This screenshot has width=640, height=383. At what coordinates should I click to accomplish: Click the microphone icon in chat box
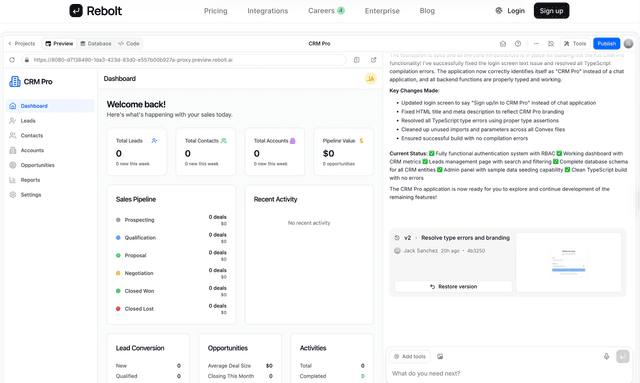click(607, 356)
